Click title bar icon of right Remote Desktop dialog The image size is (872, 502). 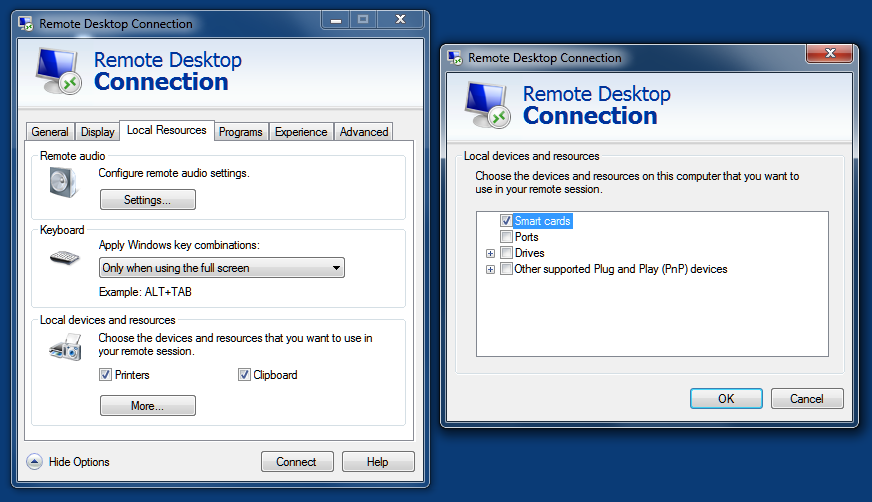(x=455, y=57)
